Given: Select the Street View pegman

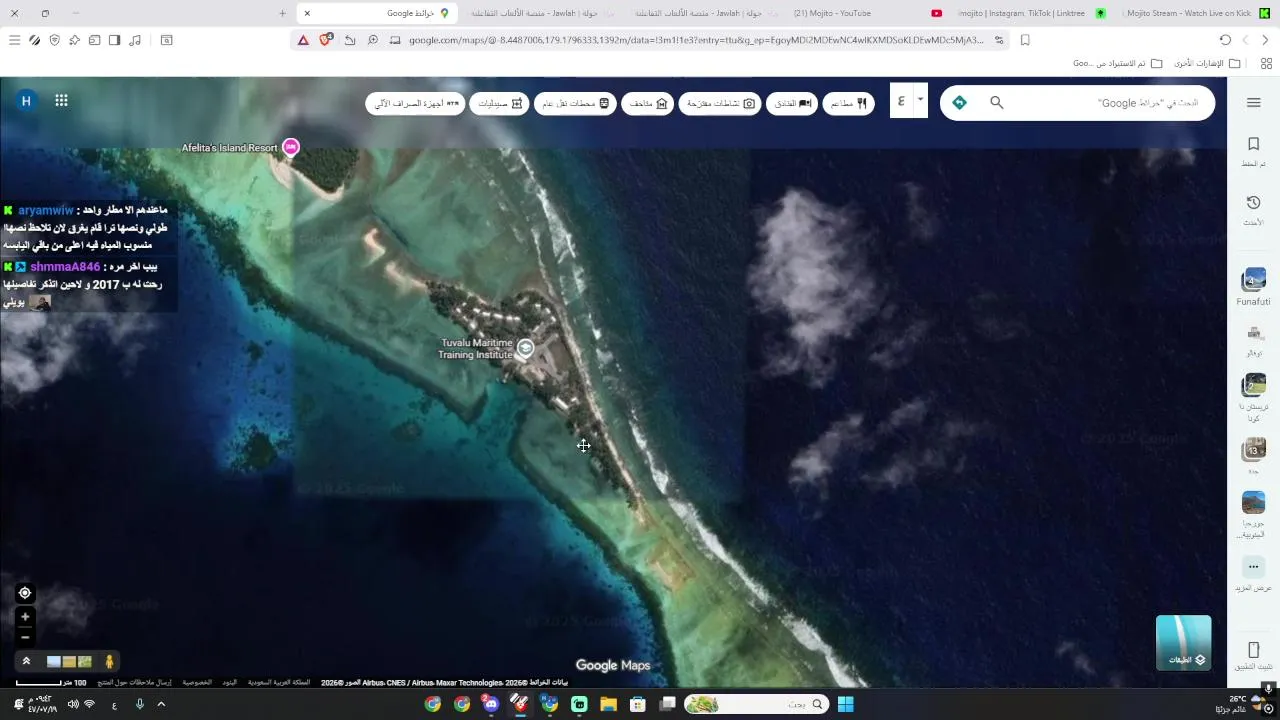Looking at the screenshot, I should point(109,661).
